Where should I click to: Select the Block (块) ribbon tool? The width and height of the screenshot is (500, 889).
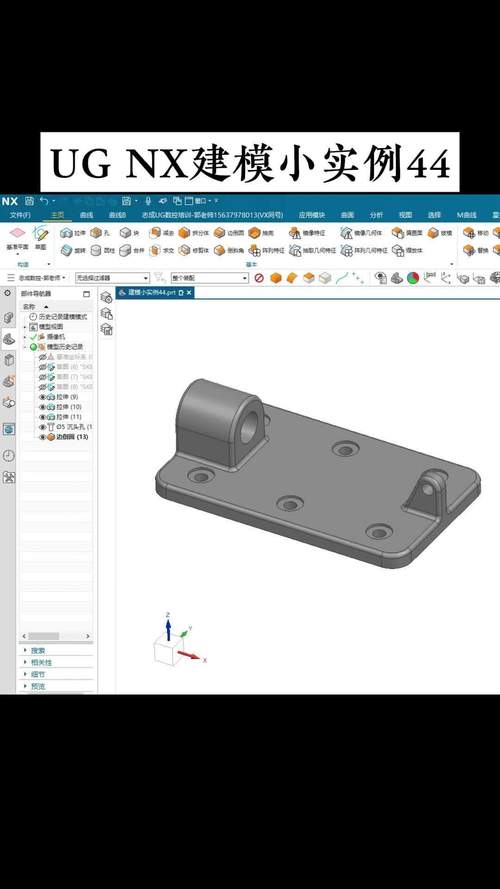(x=129, y=233)
